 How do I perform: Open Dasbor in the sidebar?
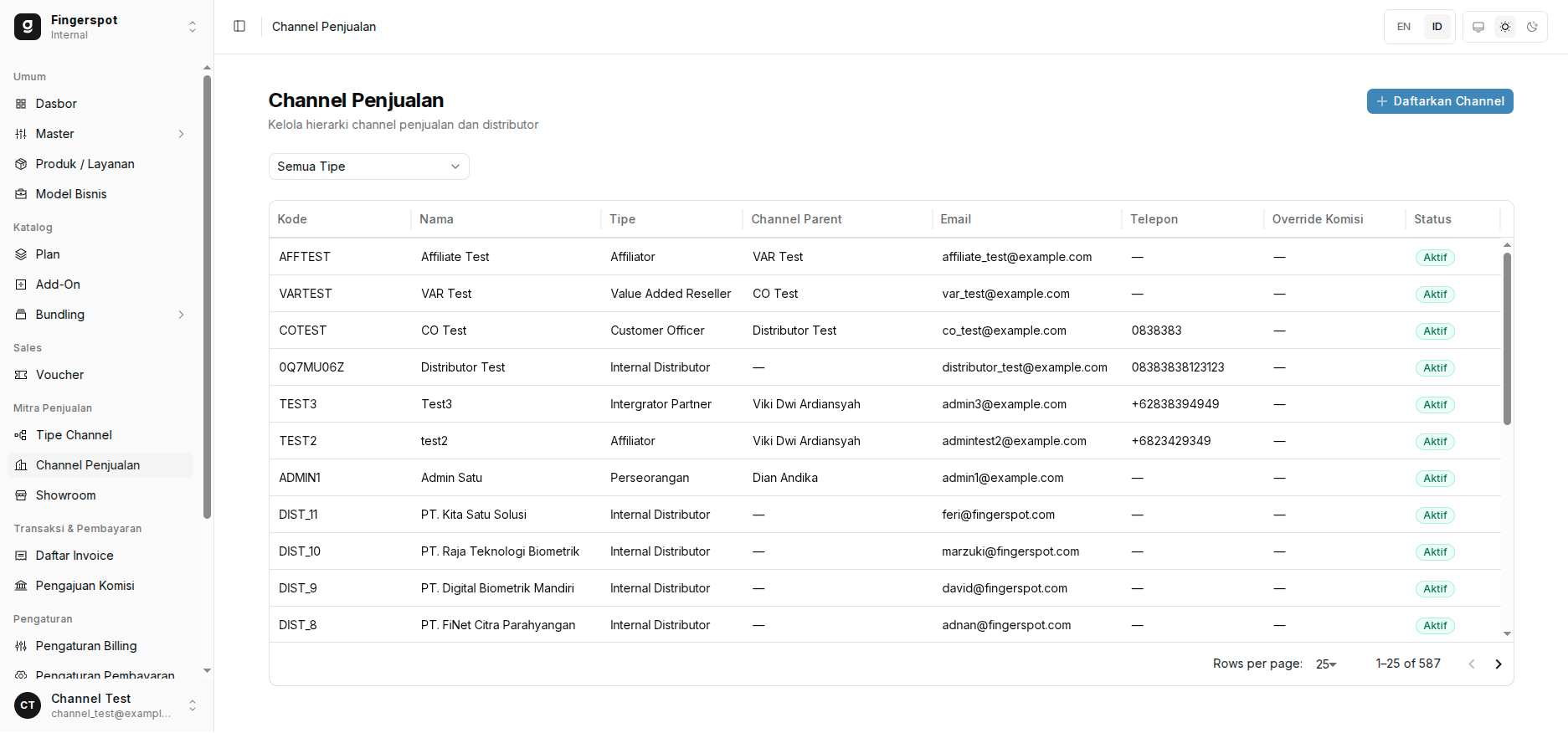(x=100, y=104)
